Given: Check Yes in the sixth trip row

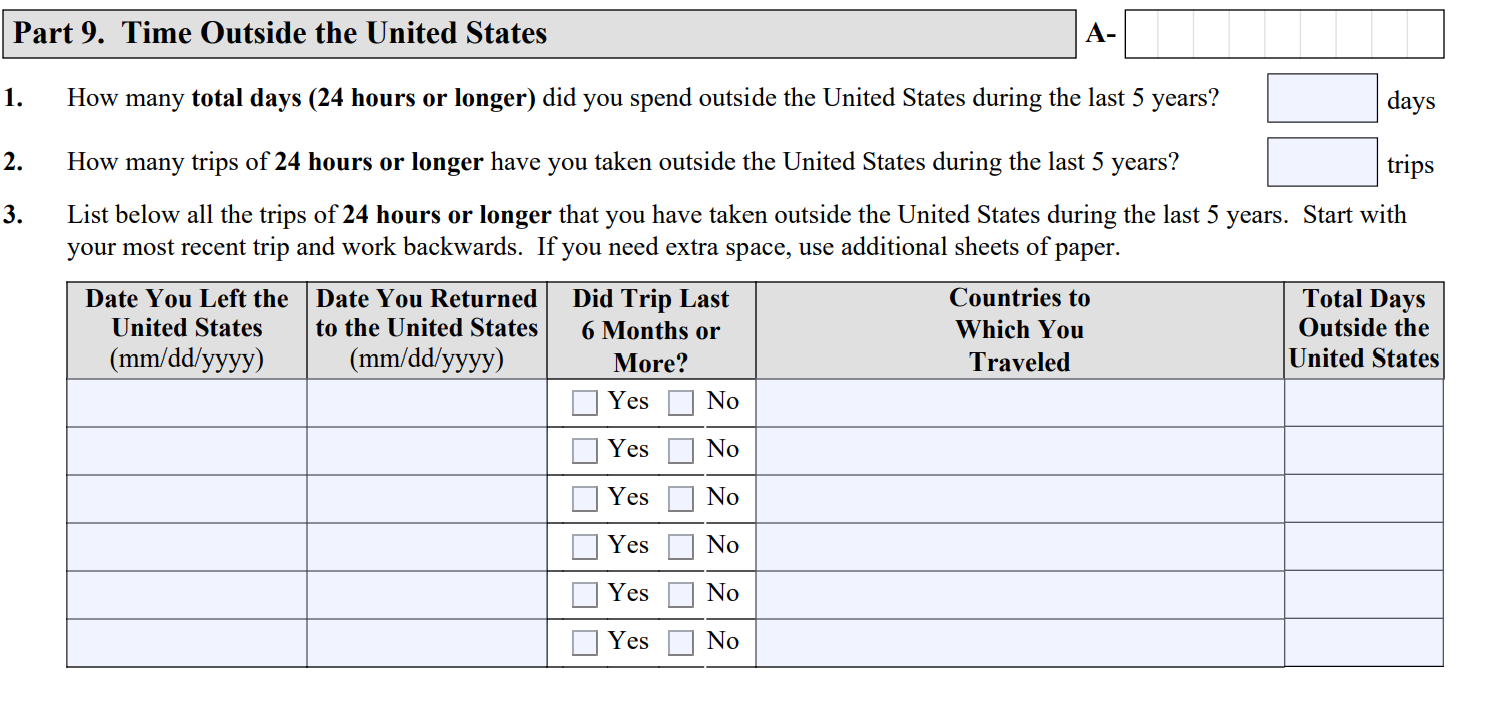Looking at the screenshot, I should pyautogui.click(x=584, y=643).
